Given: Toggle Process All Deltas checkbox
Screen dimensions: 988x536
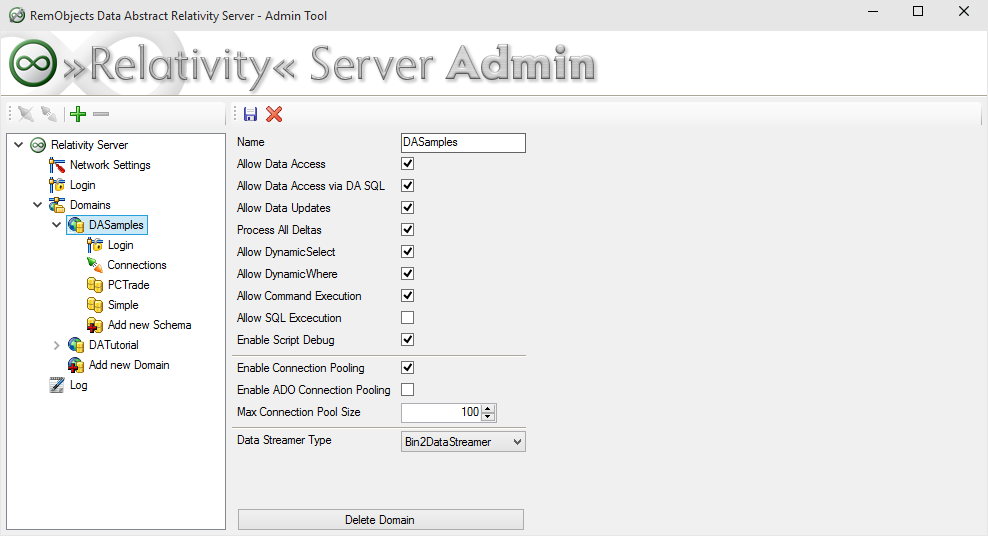Looking at the screenshot, I should tap(408, 230).
